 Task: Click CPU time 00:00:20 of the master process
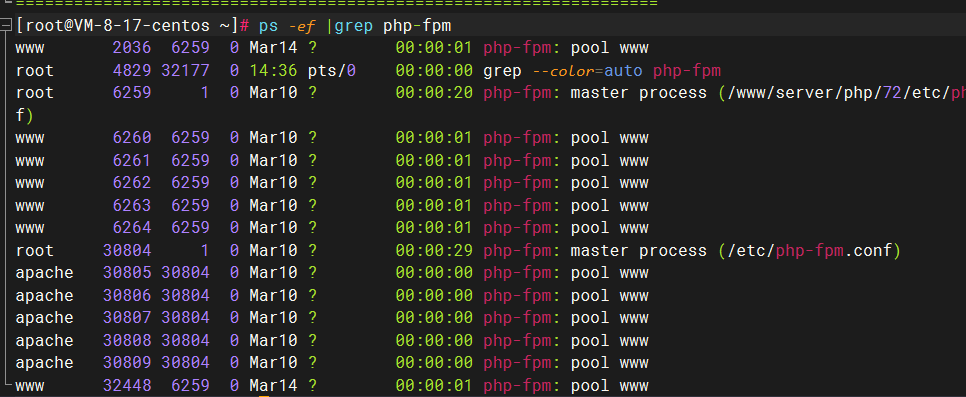click(x=434, y=93)
